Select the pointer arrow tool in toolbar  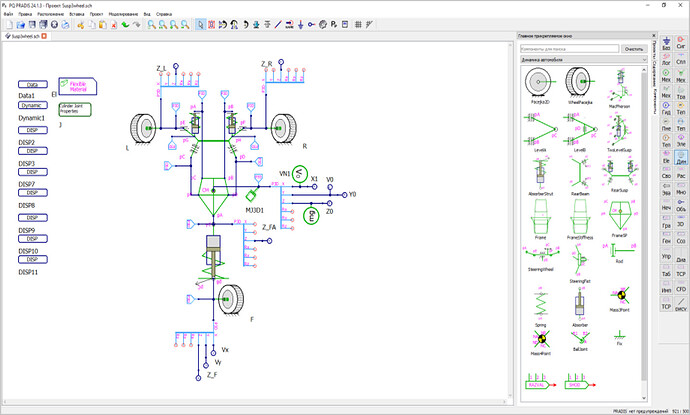point(200,25)
